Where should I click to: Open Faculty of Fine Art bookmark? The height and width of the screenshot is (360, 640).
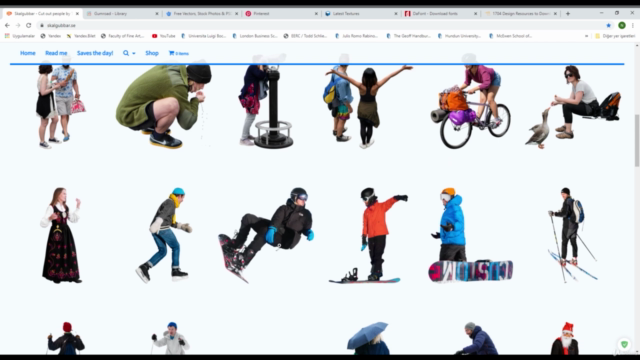pos(122,36)
